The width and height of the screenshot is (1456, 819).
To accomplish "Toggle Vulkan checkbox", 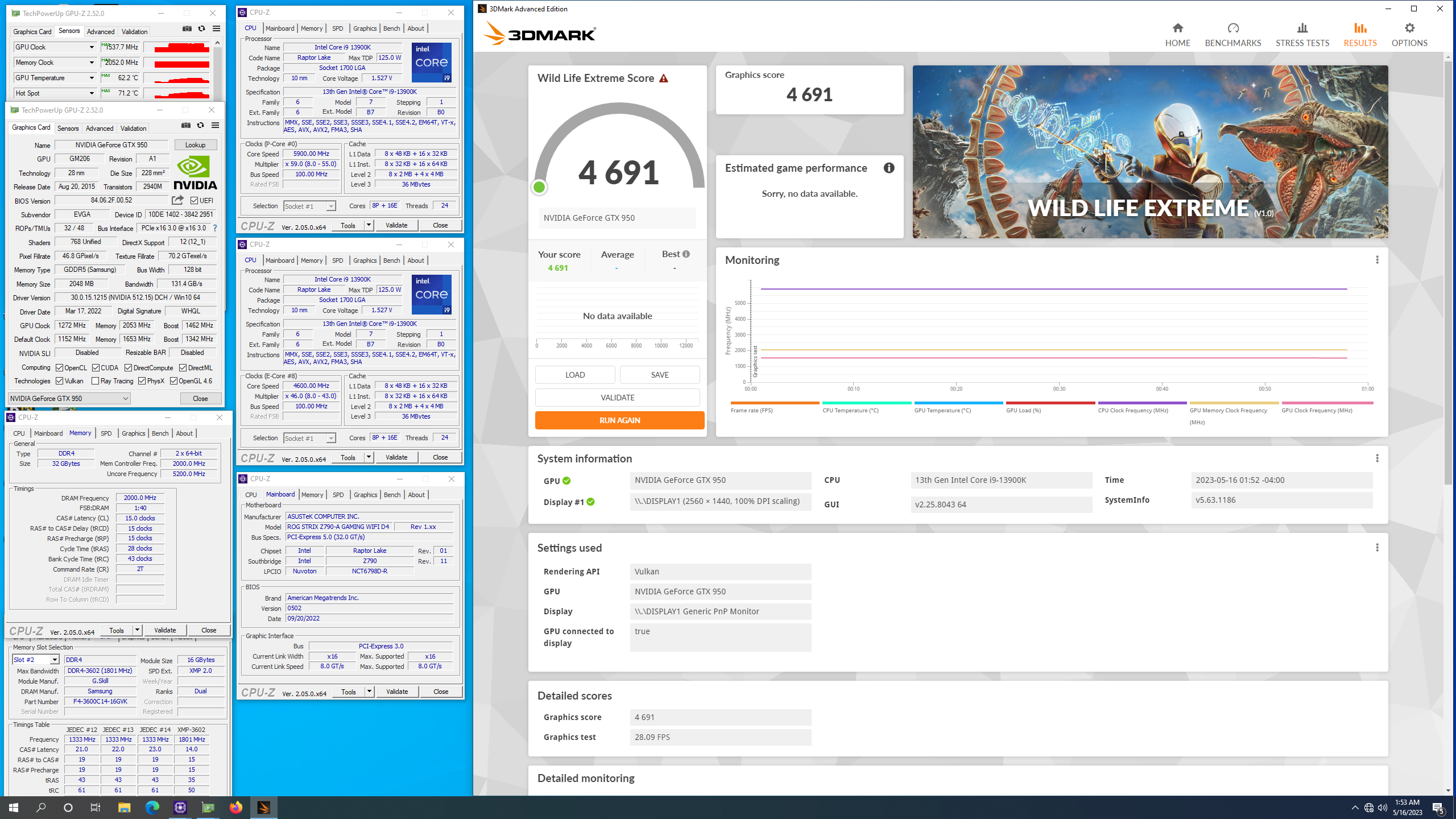I will pos(59,381).
